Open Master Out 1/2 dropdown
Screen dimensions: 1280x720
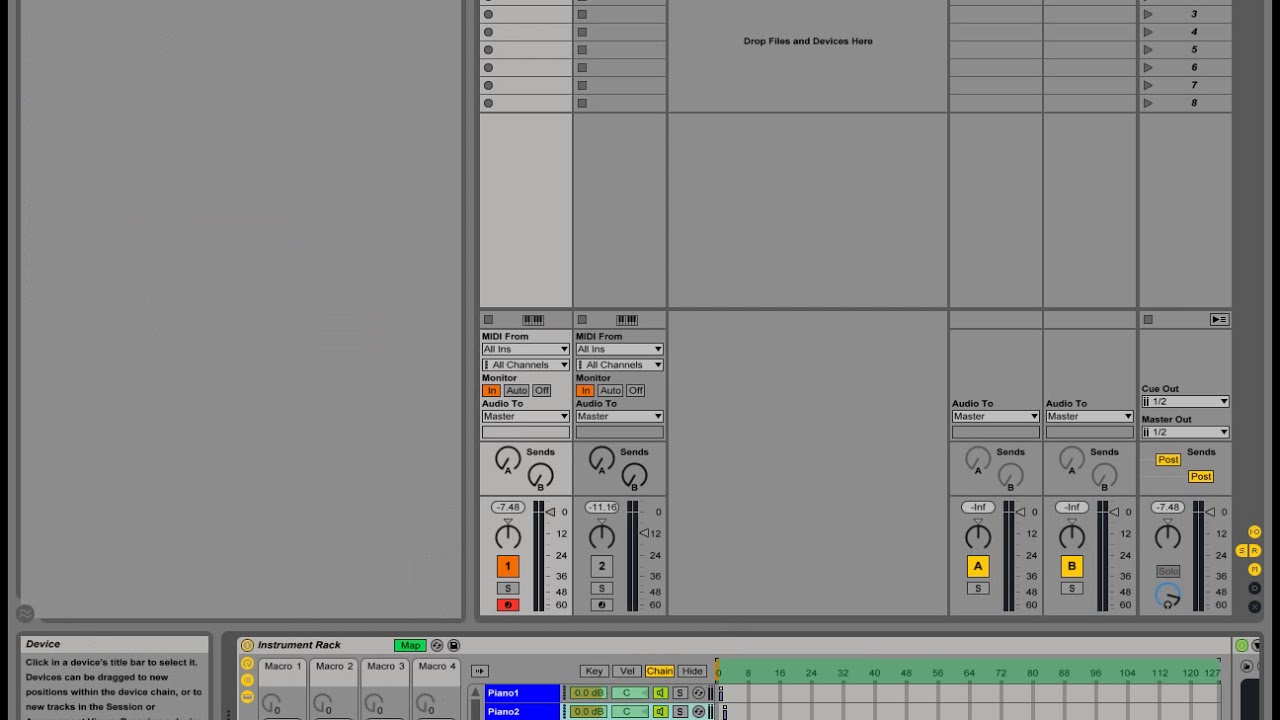(x=1185, y=432)
